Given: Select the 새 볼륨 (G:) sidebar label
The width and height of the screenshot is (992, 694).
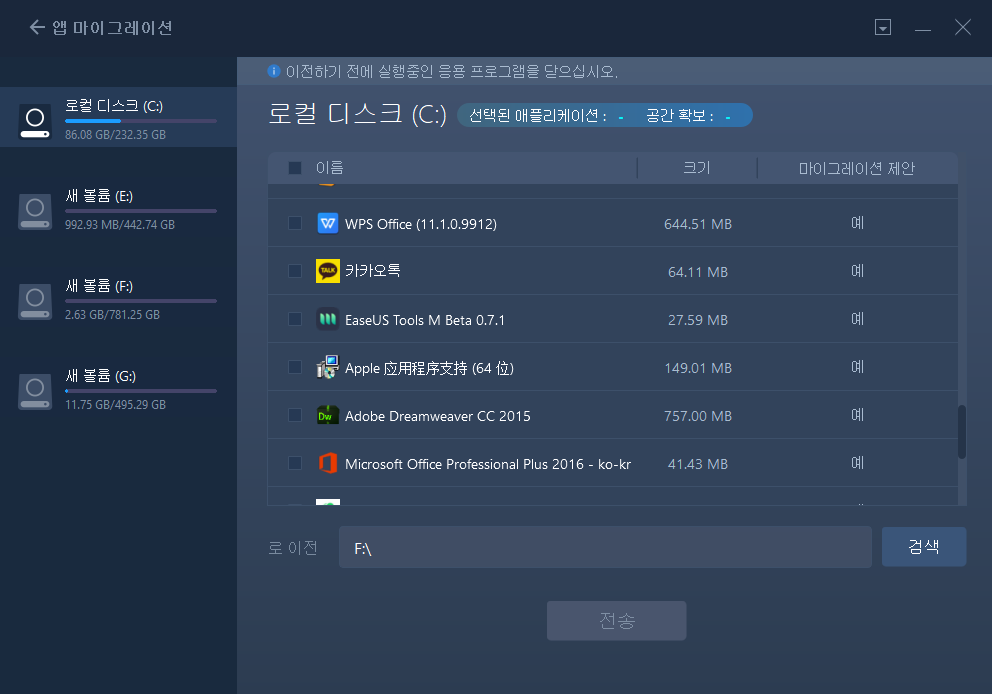Looking at the screenshot, I should tap(100, 376).
